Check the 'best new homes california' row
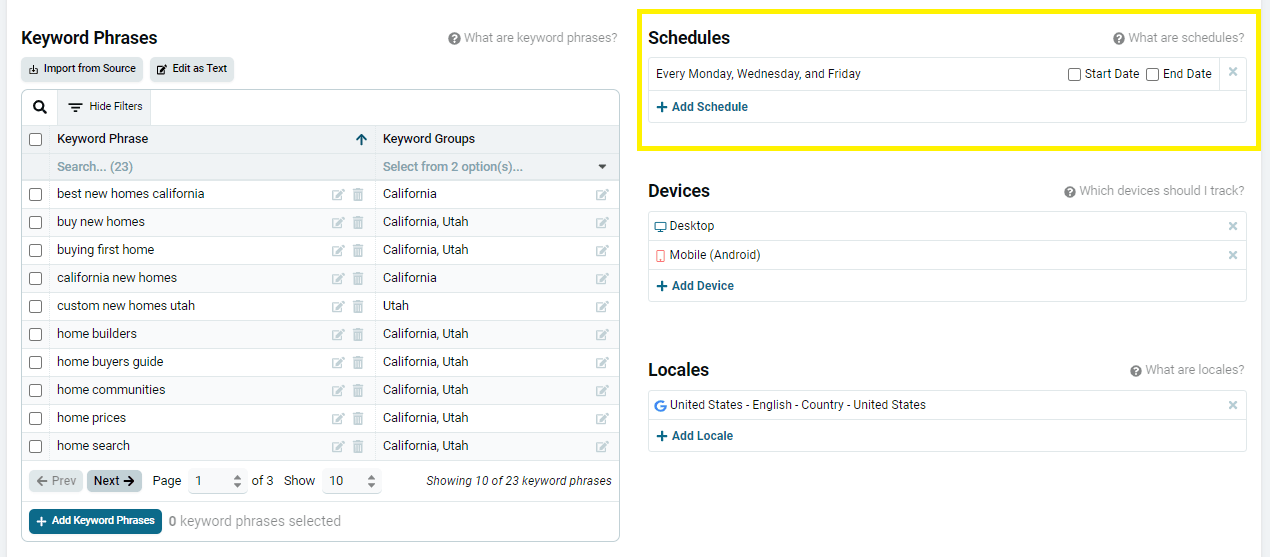Screen dimensions: 1270x557 pos(36,194)
